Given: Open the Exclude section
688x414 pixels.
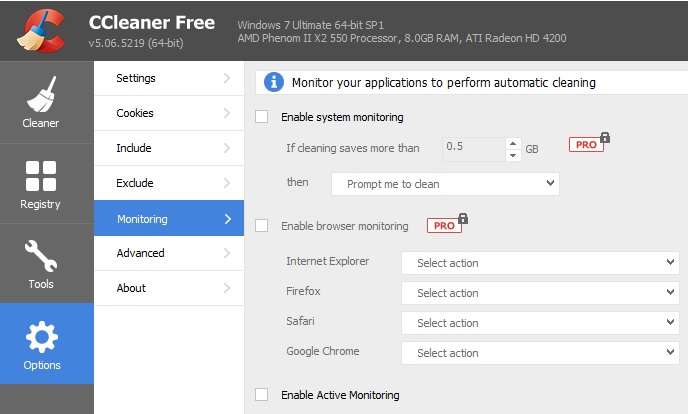Looking at the screenshot, I should click(168, 183).
